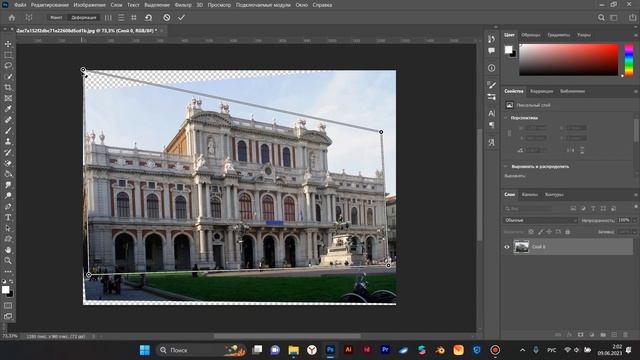
Task: Switch to the Каналы tab
Action: point(530,195)
